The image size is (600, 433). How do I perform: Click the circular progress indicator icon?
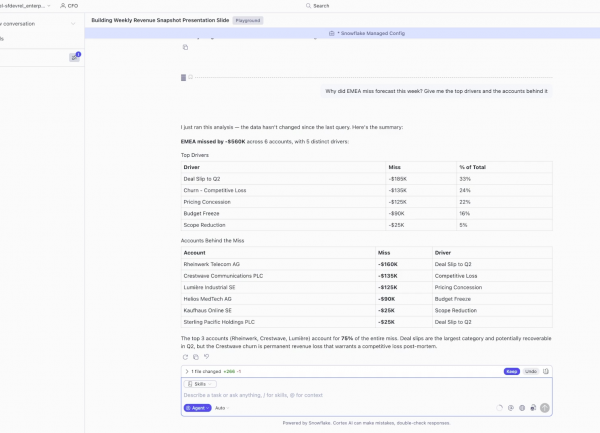click(499, 408)
